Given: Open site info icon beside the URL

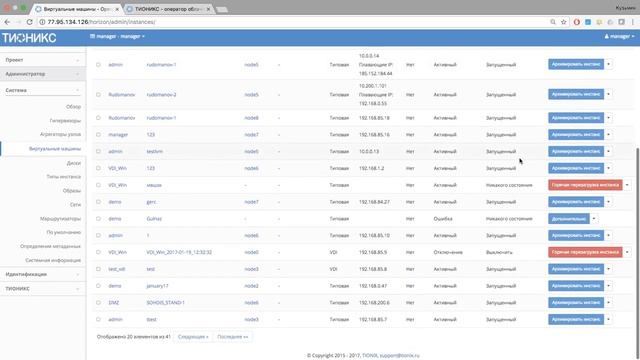Looking at the screenshot, I should pos(42,22).
